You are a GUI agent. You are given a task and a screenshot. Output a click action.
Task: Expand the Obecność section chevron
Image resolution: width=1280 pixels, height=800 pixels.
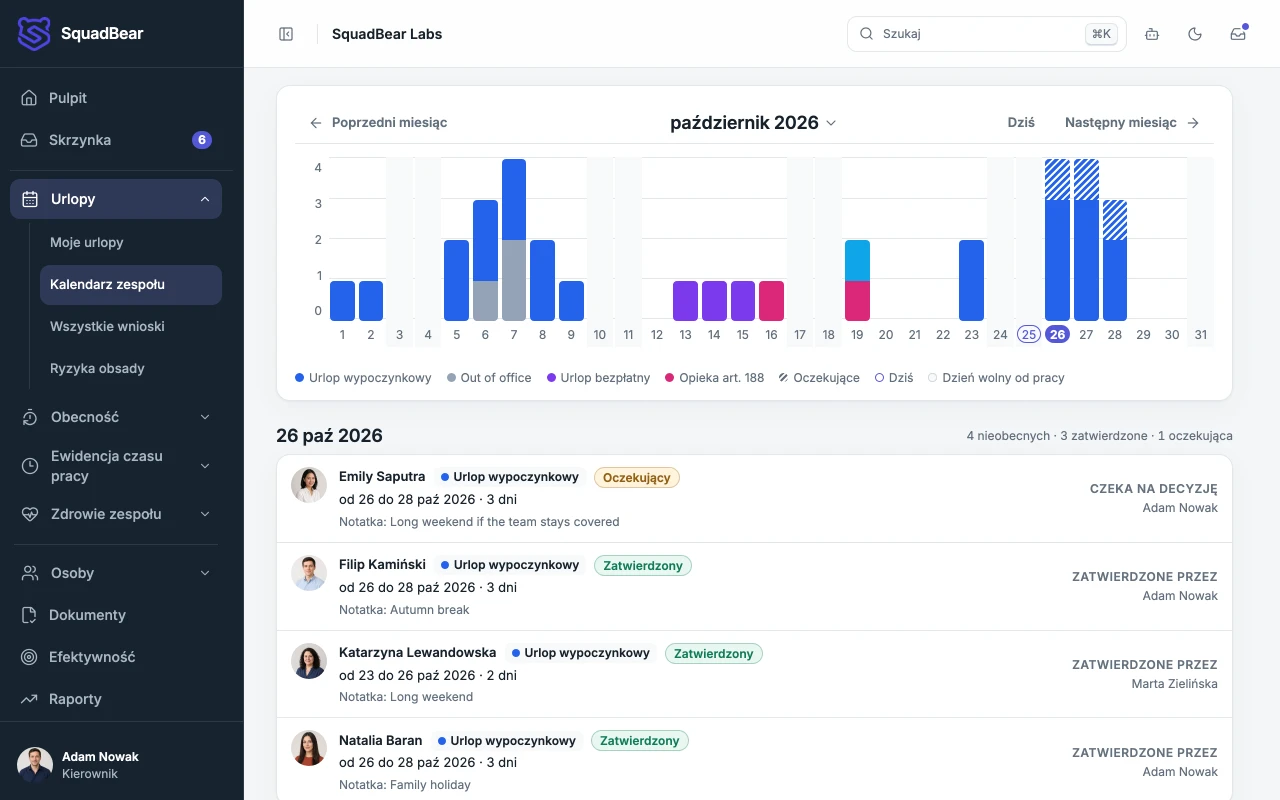click(x=205, y=417)
